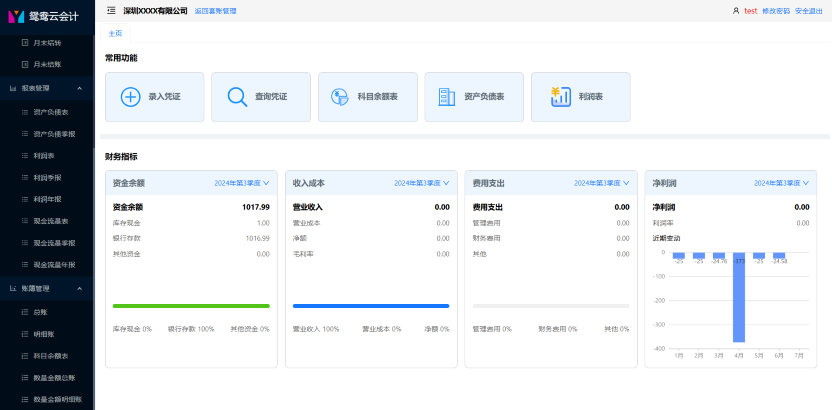The image size is (832, 410).
Task: Click the tall April bar in chart
Action: click(739, 298)
